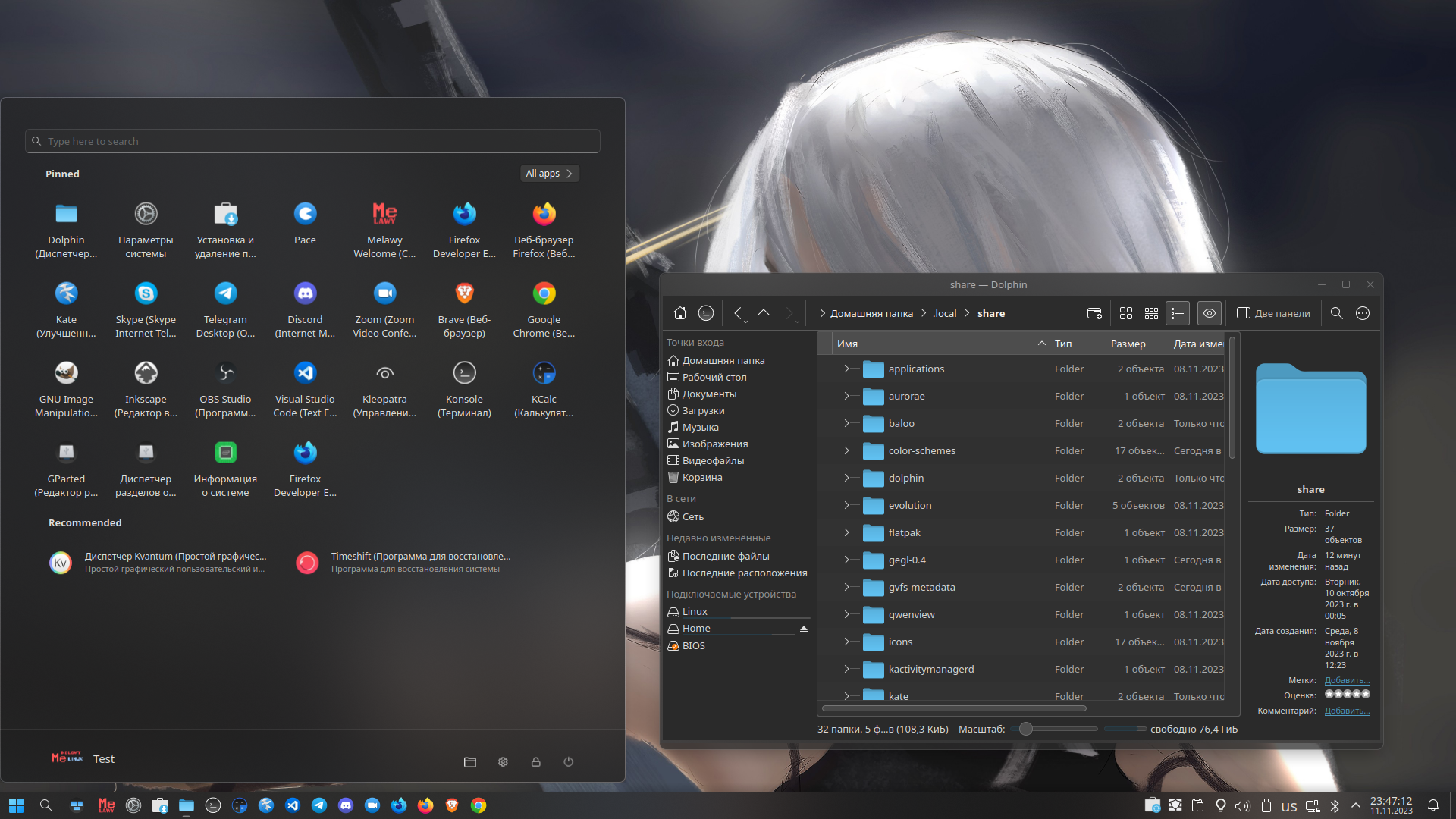
Task: Click Добавить link next to Метки
Action: [x=1347, y=680]
